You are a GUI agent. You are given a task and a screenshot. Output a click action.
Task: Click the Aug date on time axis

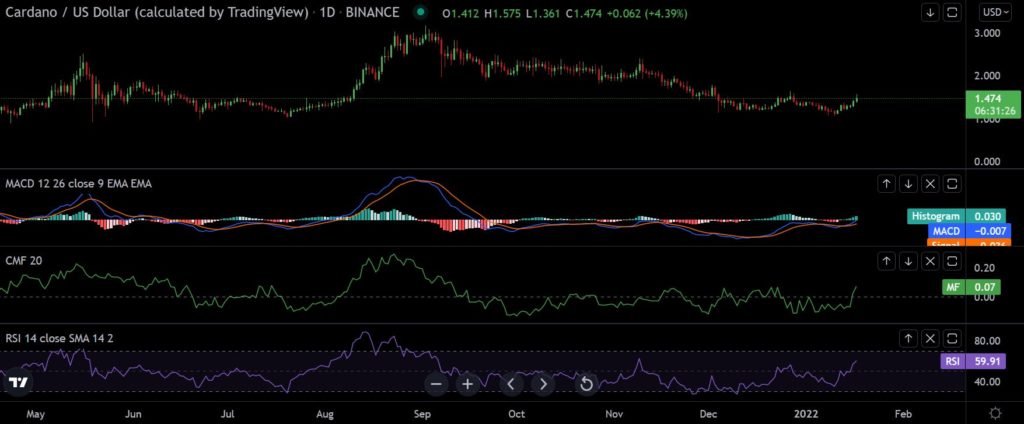(x=325, y=414)
